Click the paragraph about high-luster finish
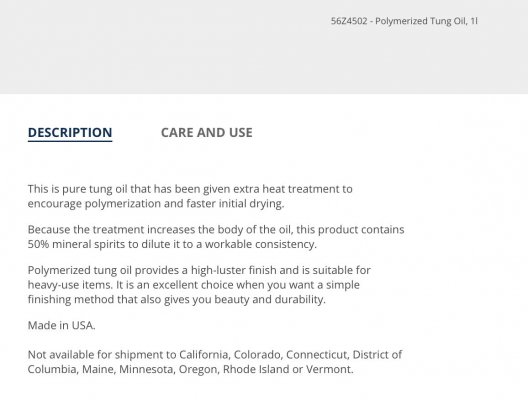The image size is (528, 400). pyautogui.click(x=199, y=285)
